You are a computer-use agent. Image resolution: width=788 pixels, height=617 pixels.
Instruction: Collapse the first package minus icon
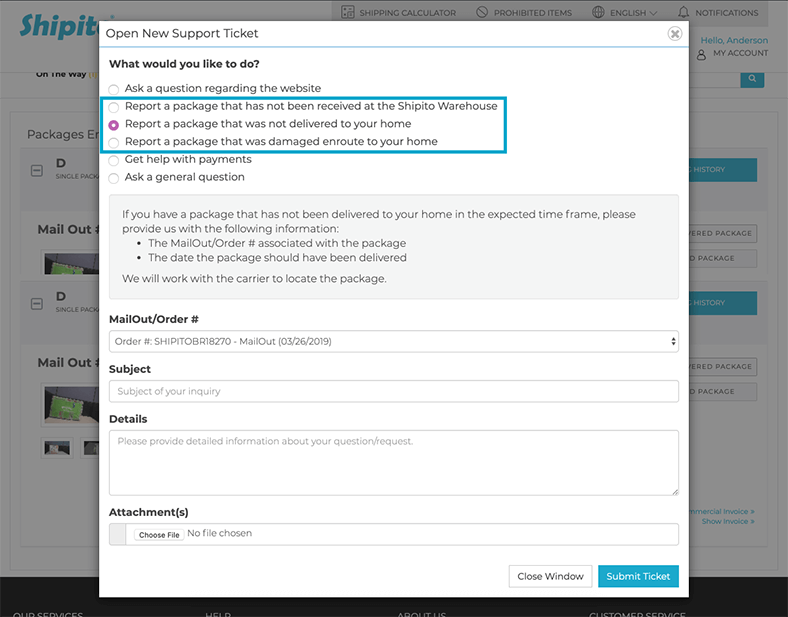[37, 171]
